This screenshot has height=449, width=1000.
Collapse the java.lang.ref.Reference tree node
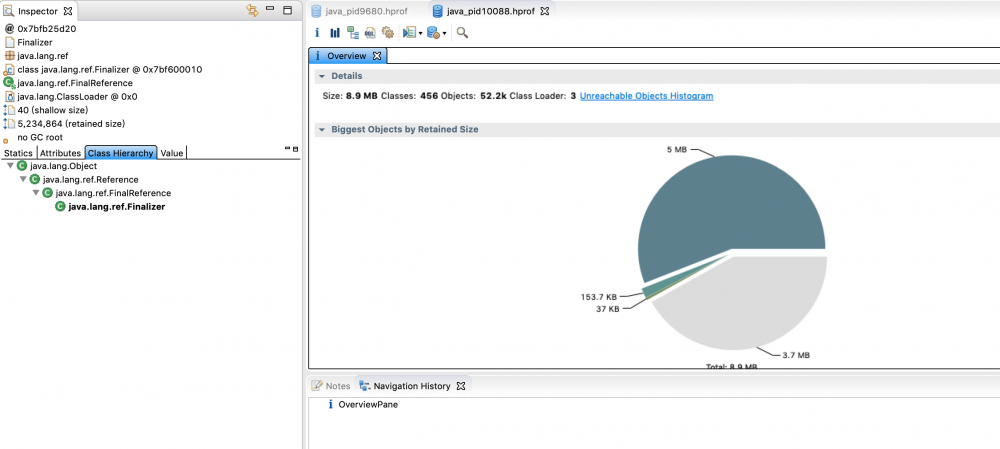point(23,179)
